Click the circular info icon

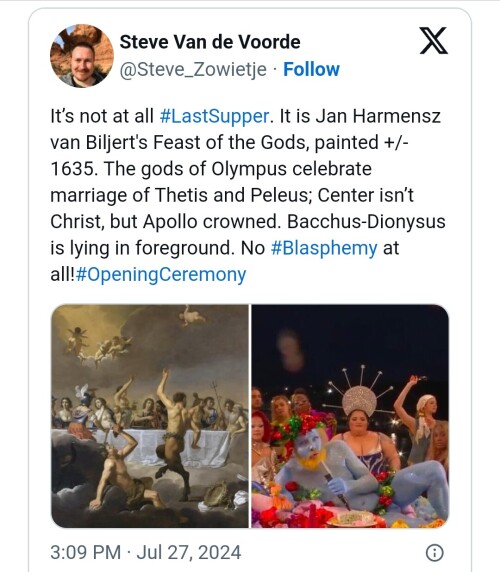(434, 552)
